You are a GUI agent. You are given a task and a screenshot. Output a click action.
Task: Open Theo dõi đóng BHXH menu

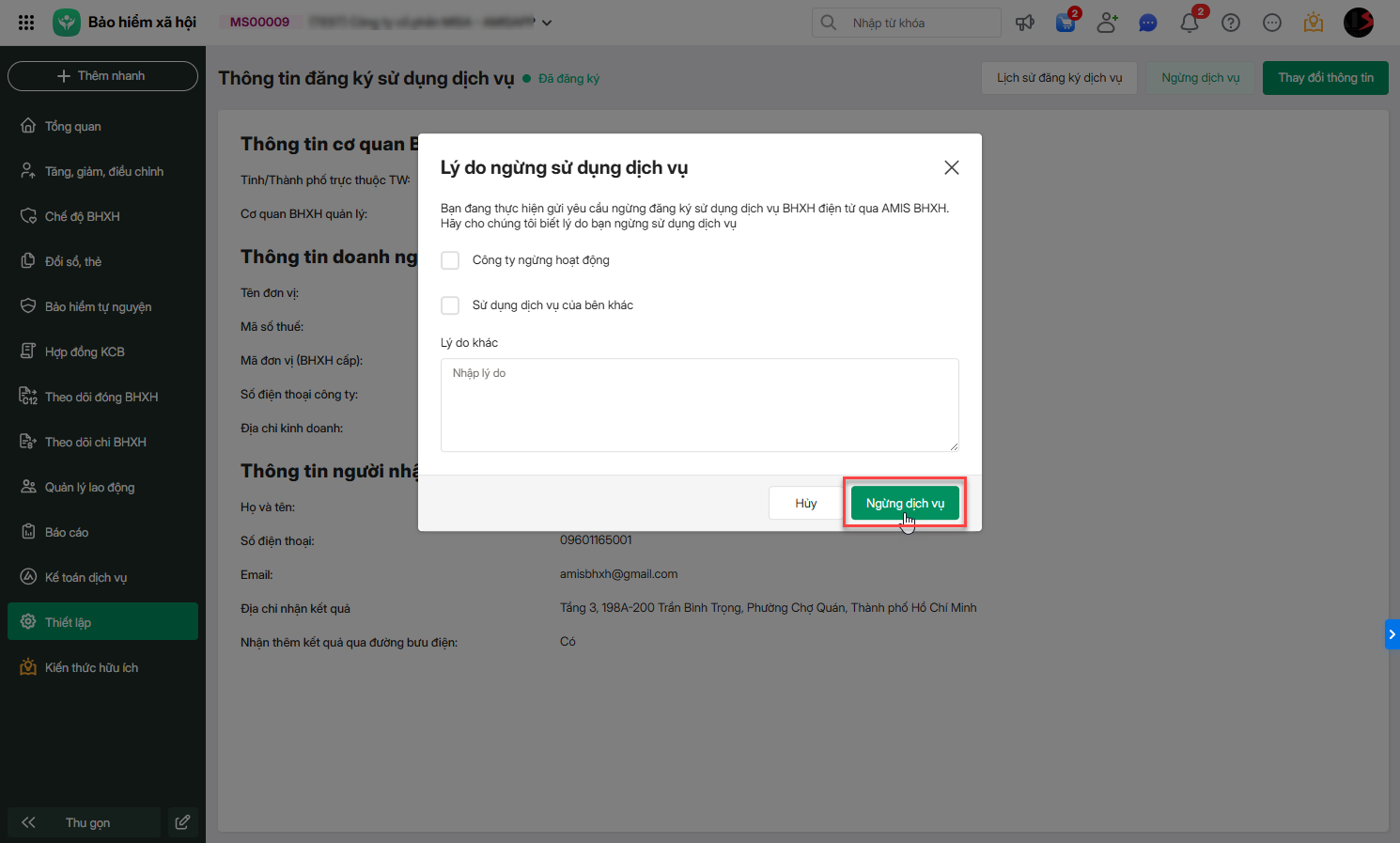(x=102, y=397)
